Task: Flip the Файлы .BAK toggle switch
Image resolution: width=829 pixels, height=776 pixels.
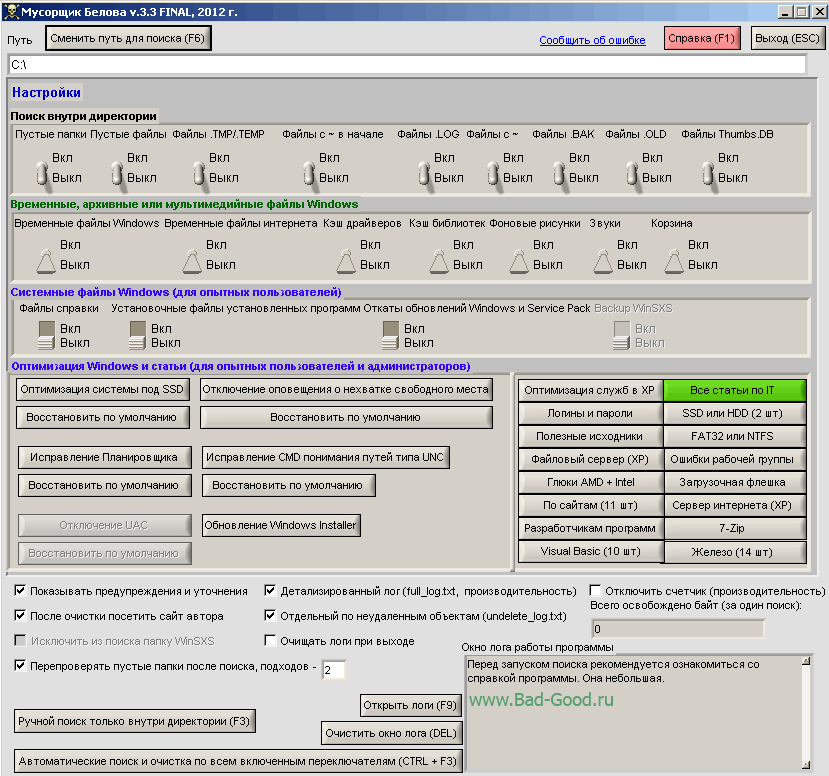Action: [559, 173]
